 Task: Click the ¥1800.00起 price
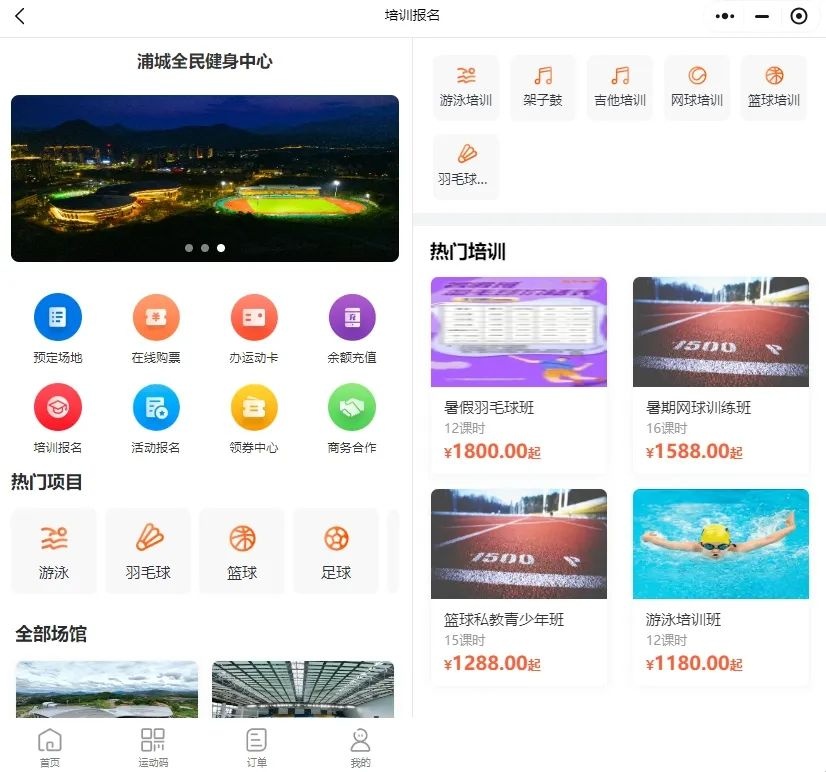[492, 452]
